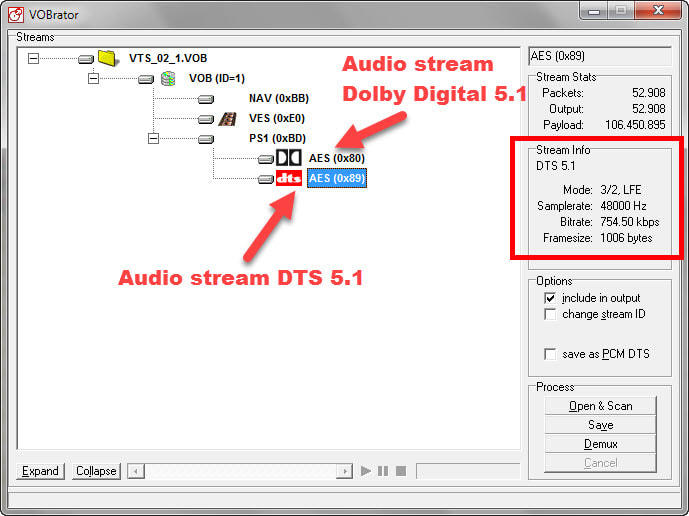This screenshot has height=516, width=689.
Task: Click the progress field next to playback buttons
Action: (468, 471)
